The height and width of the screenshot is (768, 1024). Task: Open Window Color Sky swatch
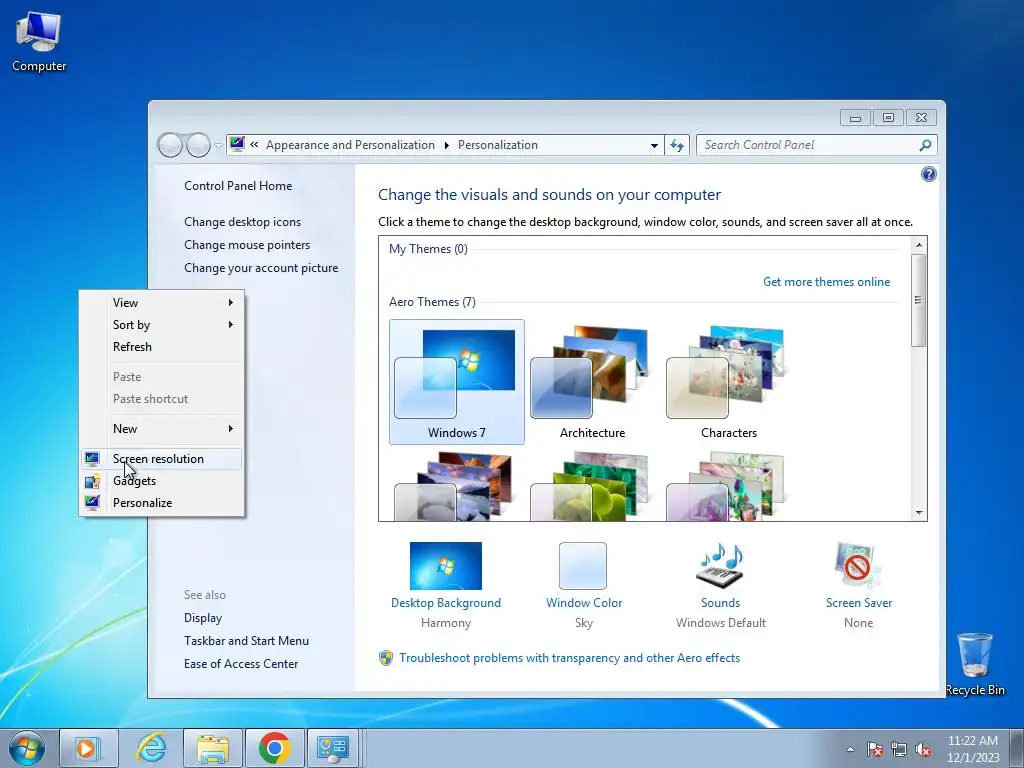[x=583, y=566]
